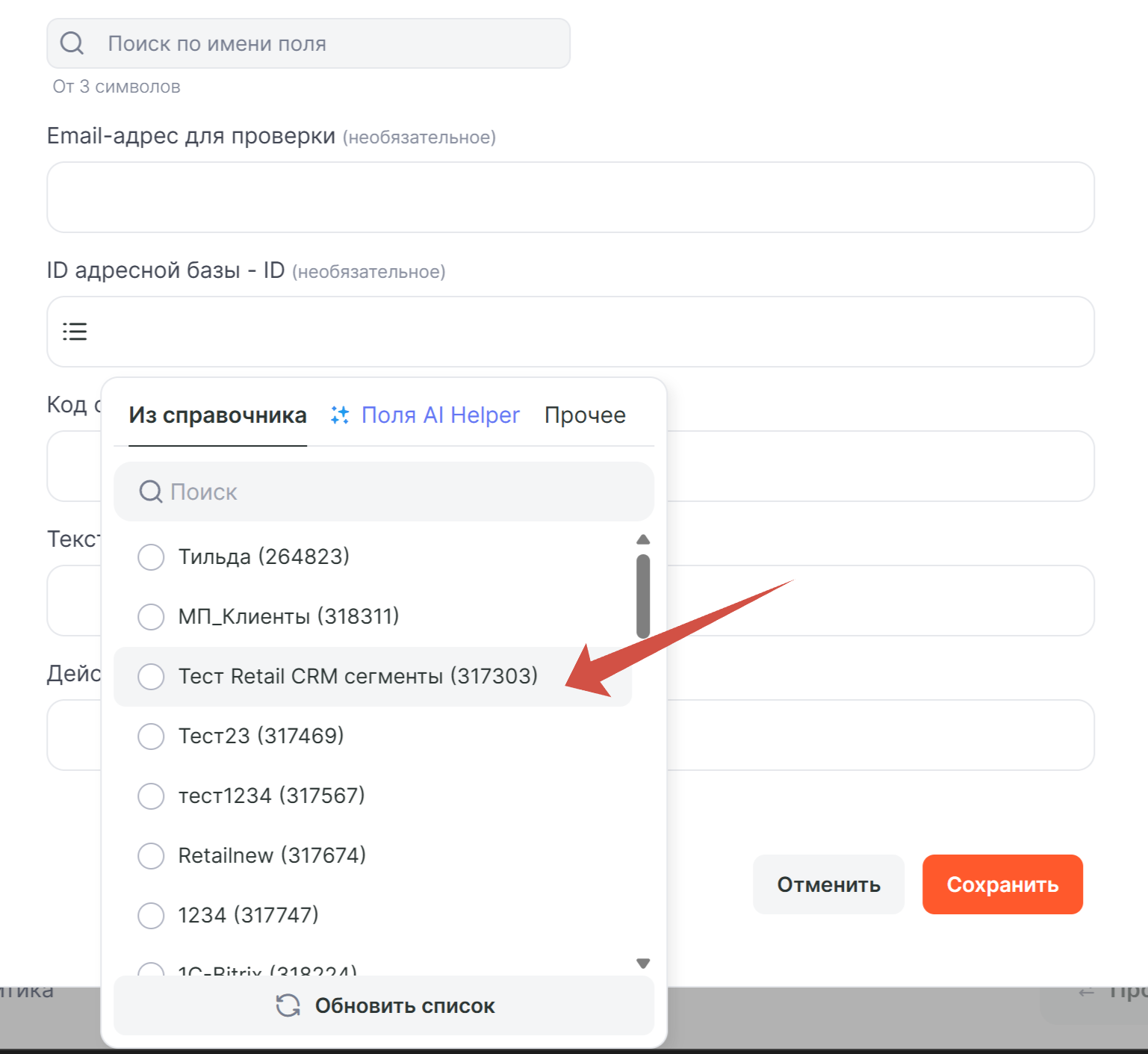Switch to the Из справочника tab
The image size is (1148, 1054).
click(217, 415)
